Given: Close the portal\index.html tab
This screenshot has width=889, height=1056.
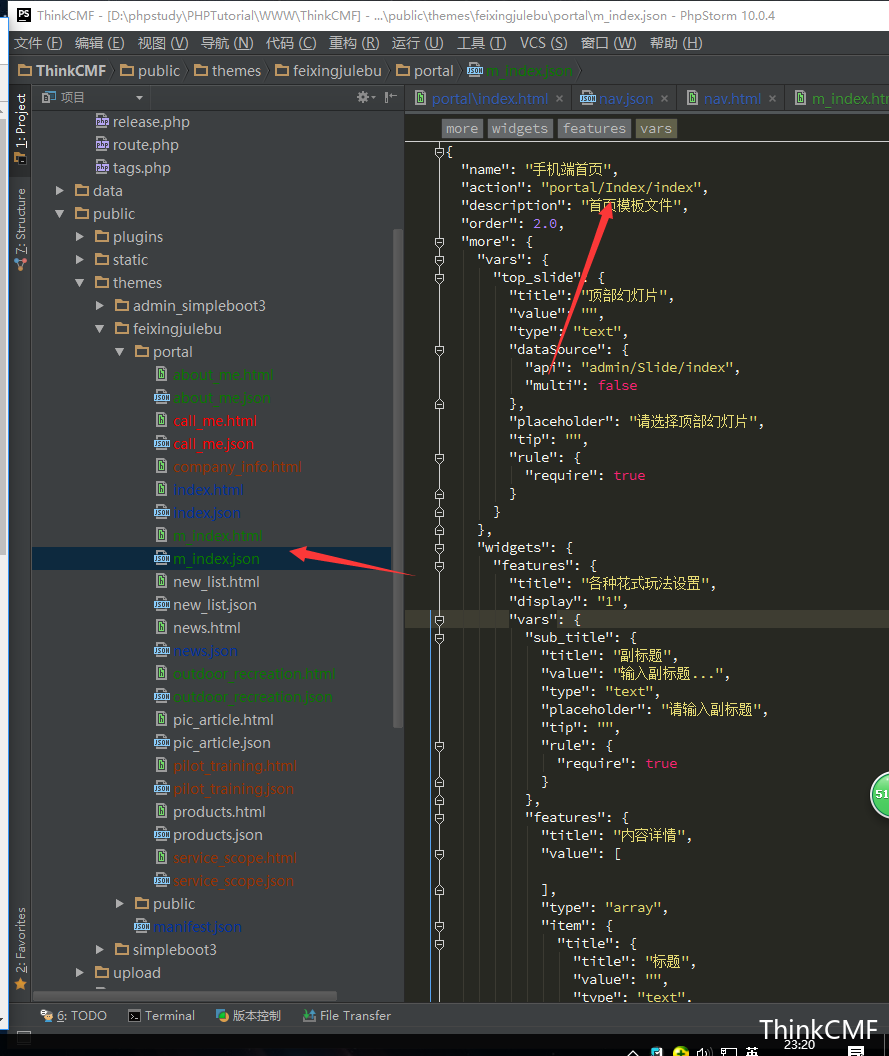Looking at the screenshot, I should pos(560,99).
